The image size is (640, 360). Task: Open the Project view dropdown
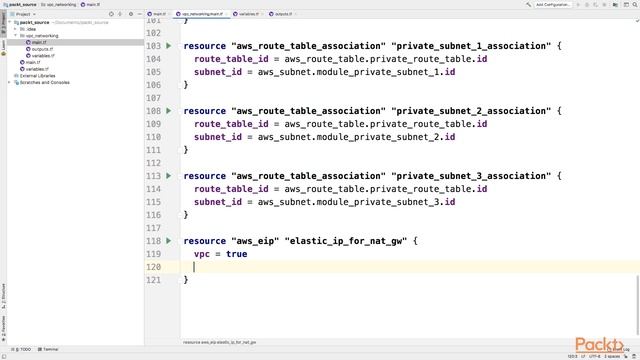click(23, 14)
